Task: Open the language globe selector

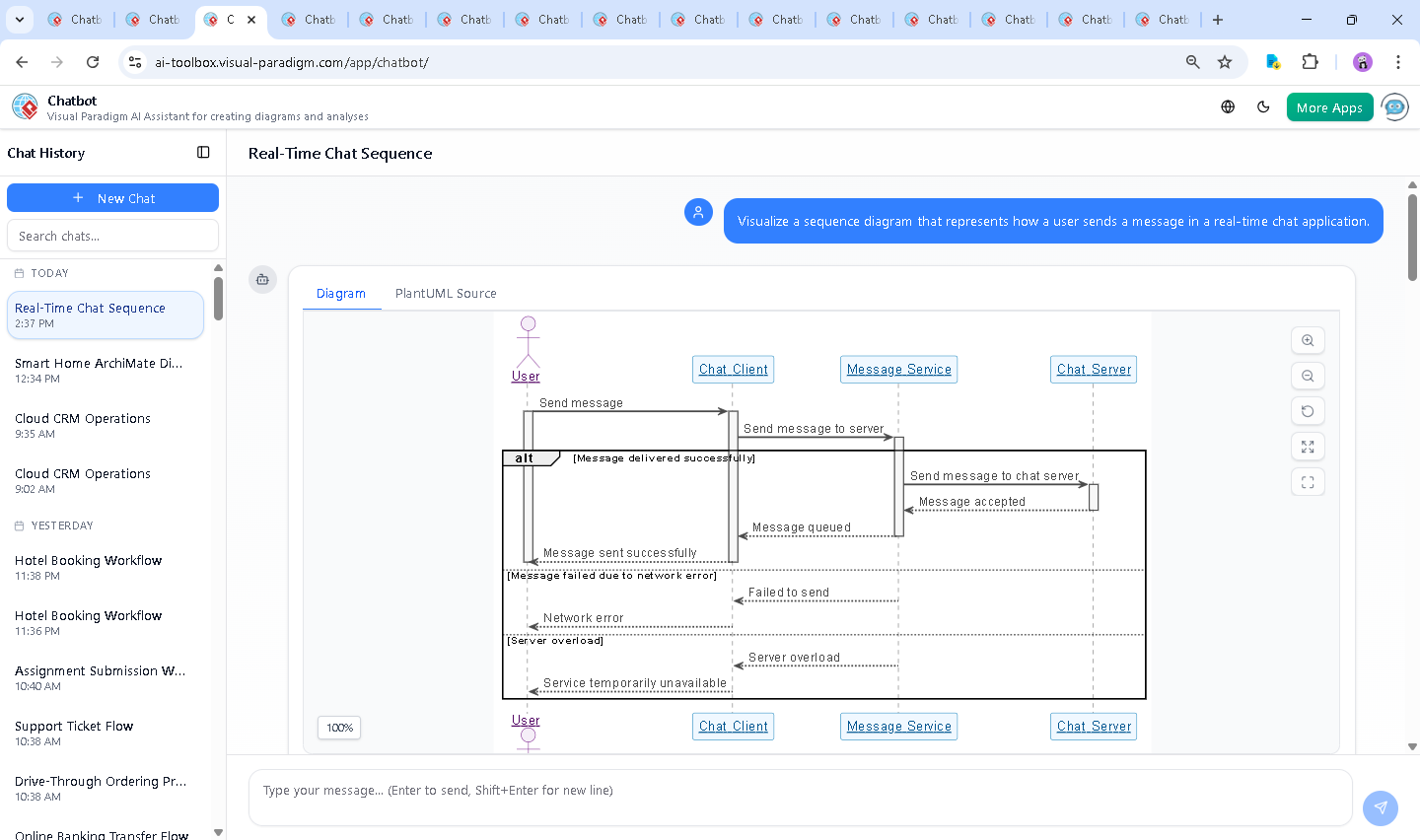Action: click(1227, 106)
